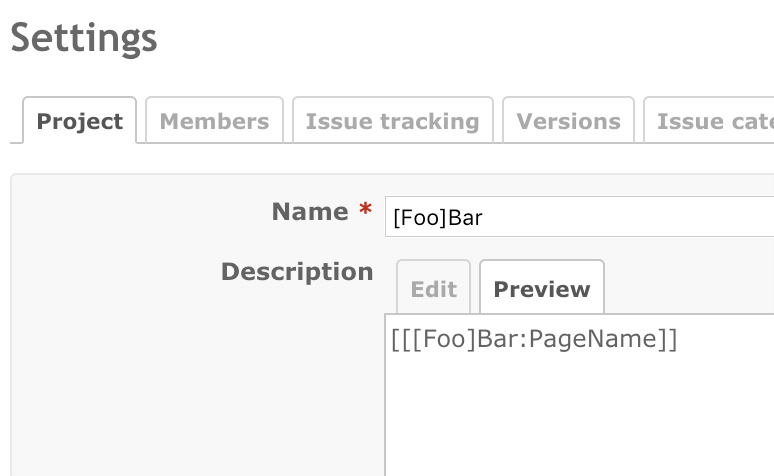
Task: Click the Name field label
Action: click(x=310, y=212)
